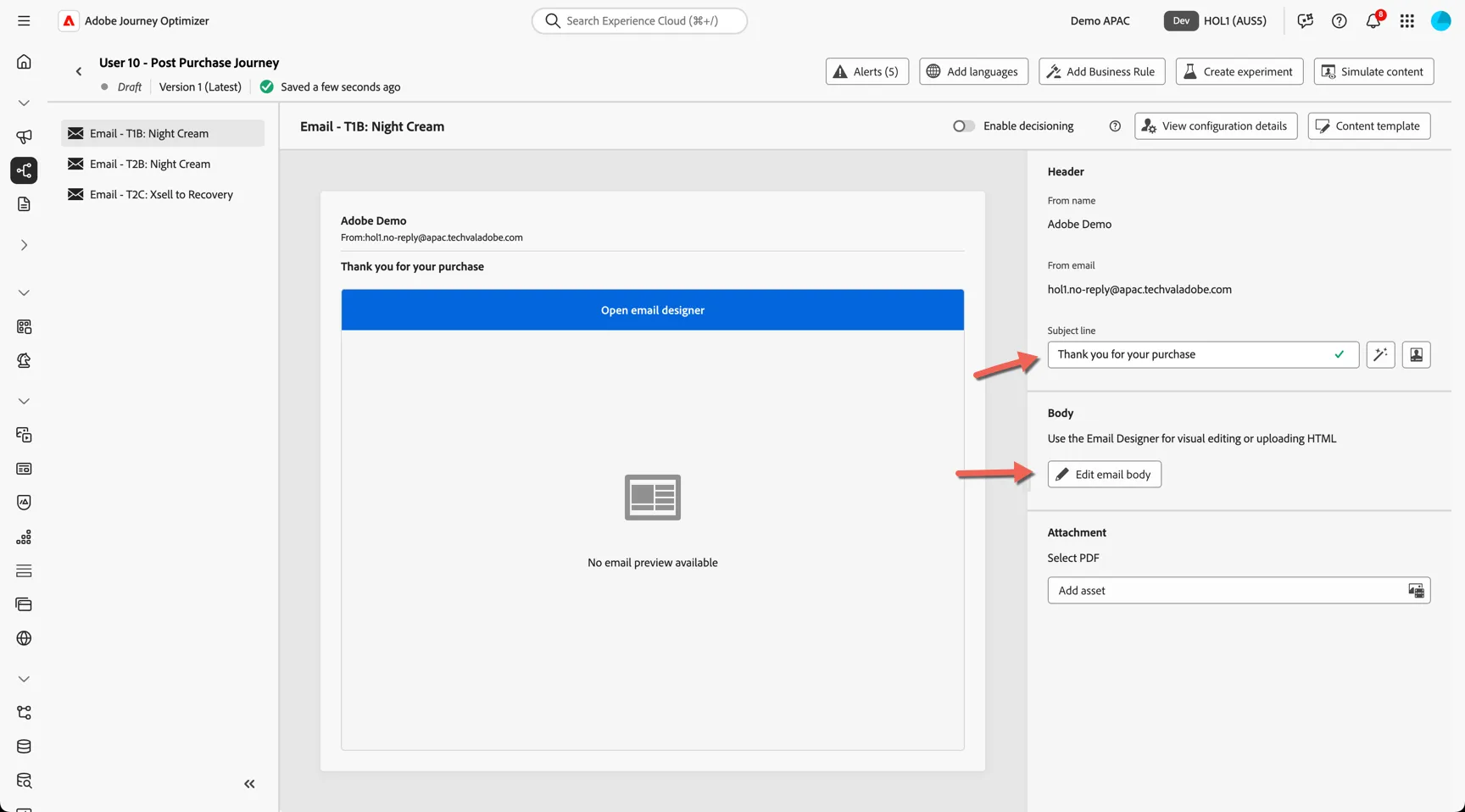The width and height of the screenshot is (1465, 812).
Task: Open HOL1 (AUS5) Dev sandbox selector
Action: pyautogui.click(x=1215, y=21)
